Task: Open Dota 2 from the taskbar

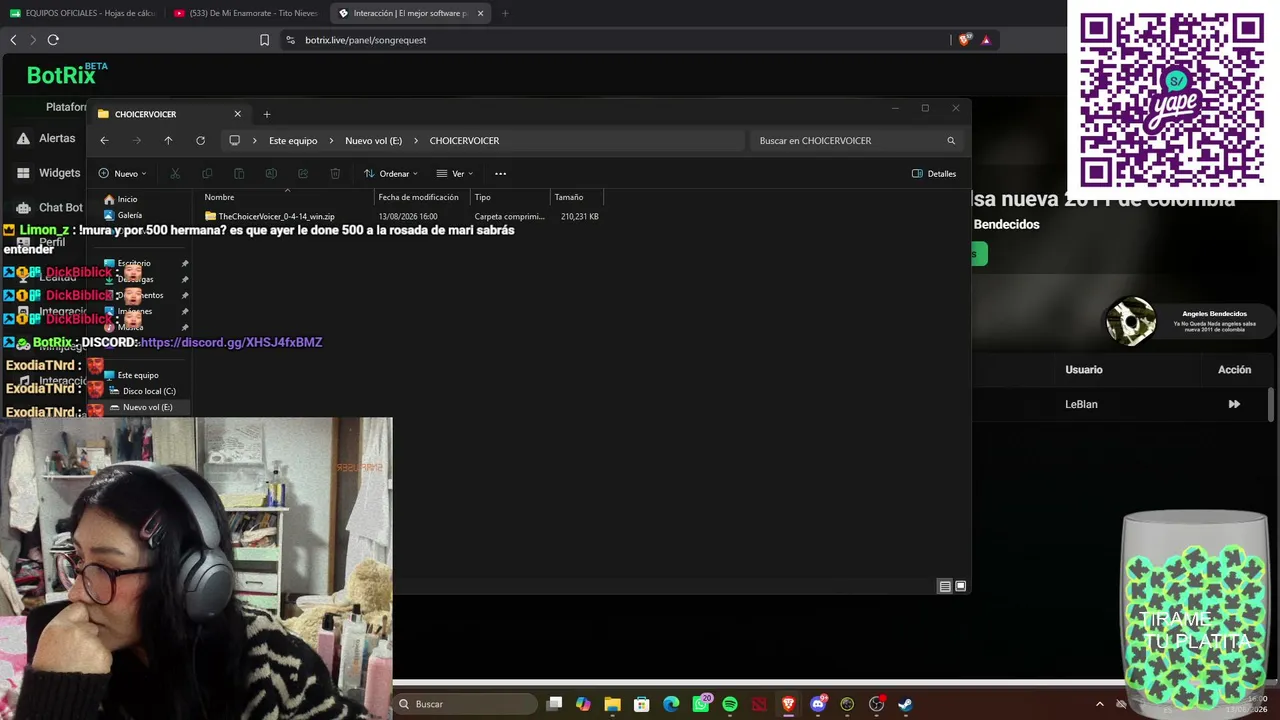Action: pyautogui.click(x=759, y=704)
